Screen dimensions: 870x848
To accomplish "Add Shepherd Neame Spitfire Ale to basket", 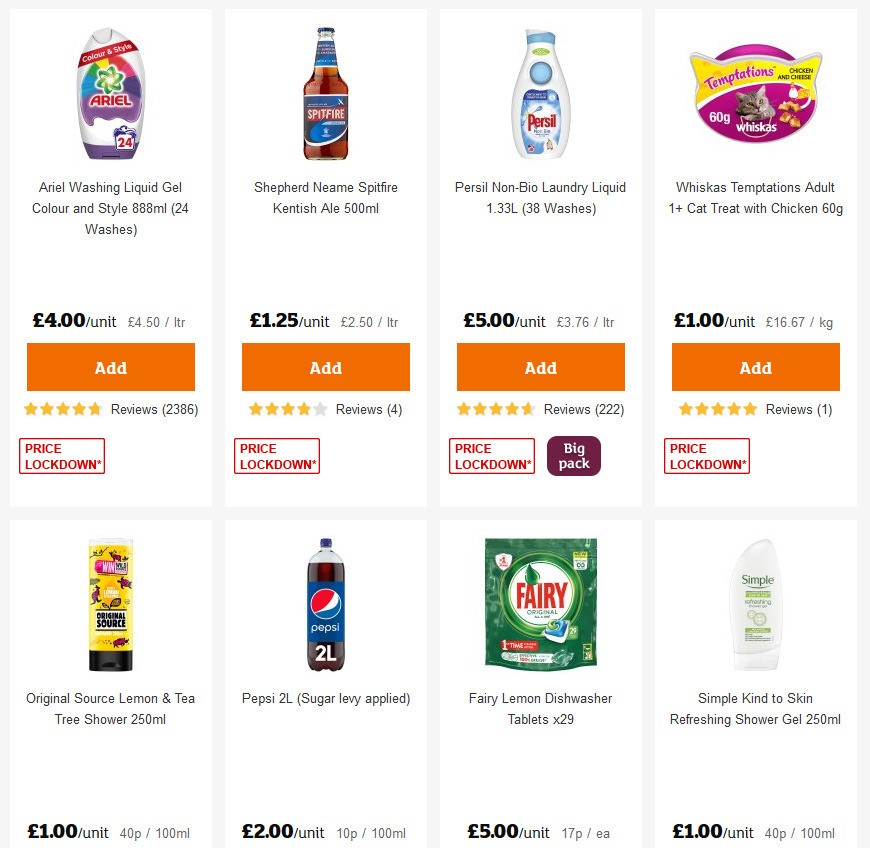I will click(x=325, y=367).
